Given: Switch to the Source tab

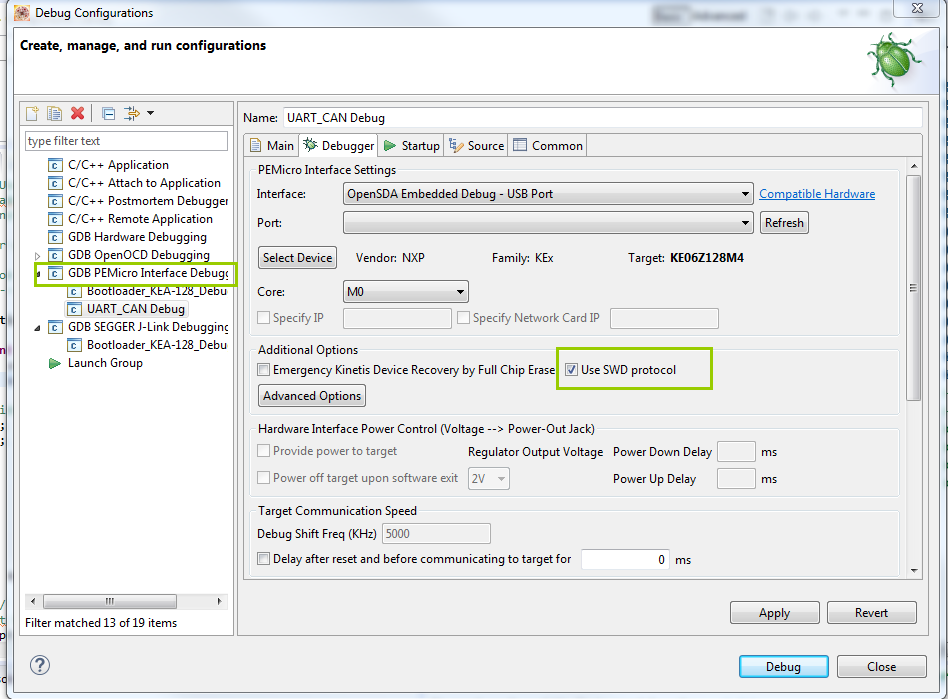Looking at the screenshot, I should (476, 146).
